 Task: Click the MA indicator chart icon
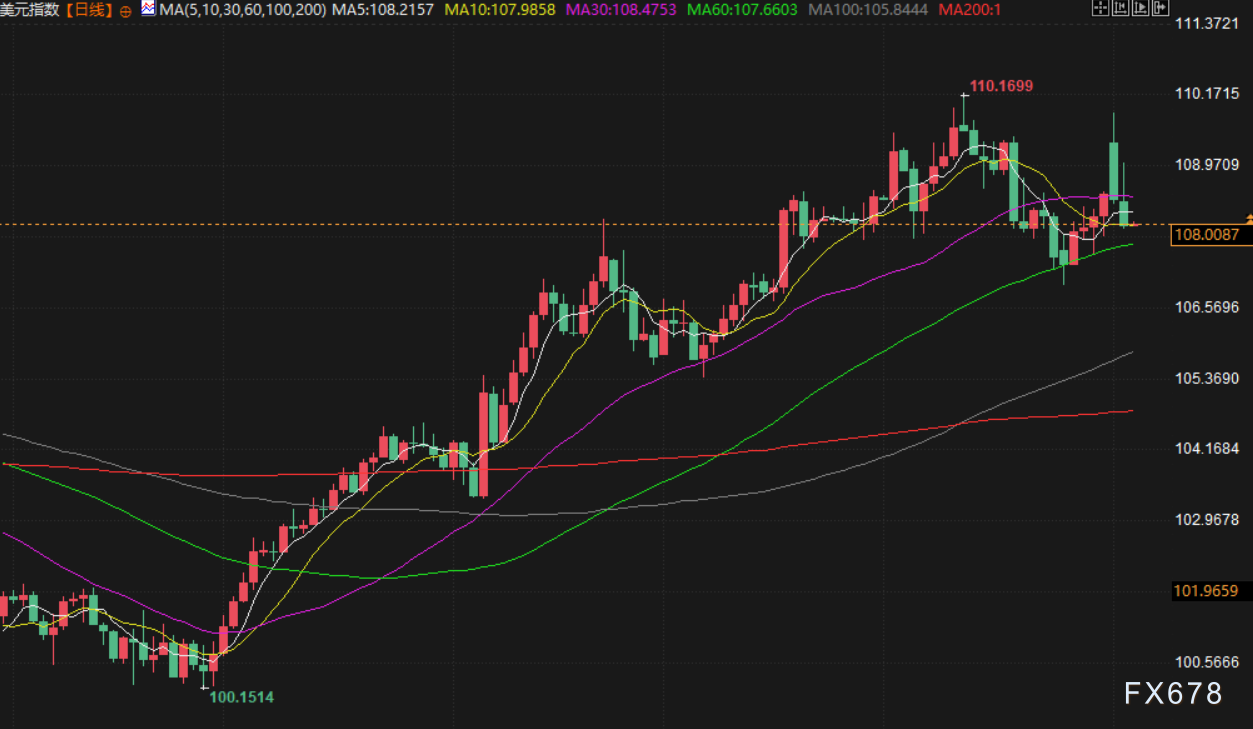[x=148, y=10]
